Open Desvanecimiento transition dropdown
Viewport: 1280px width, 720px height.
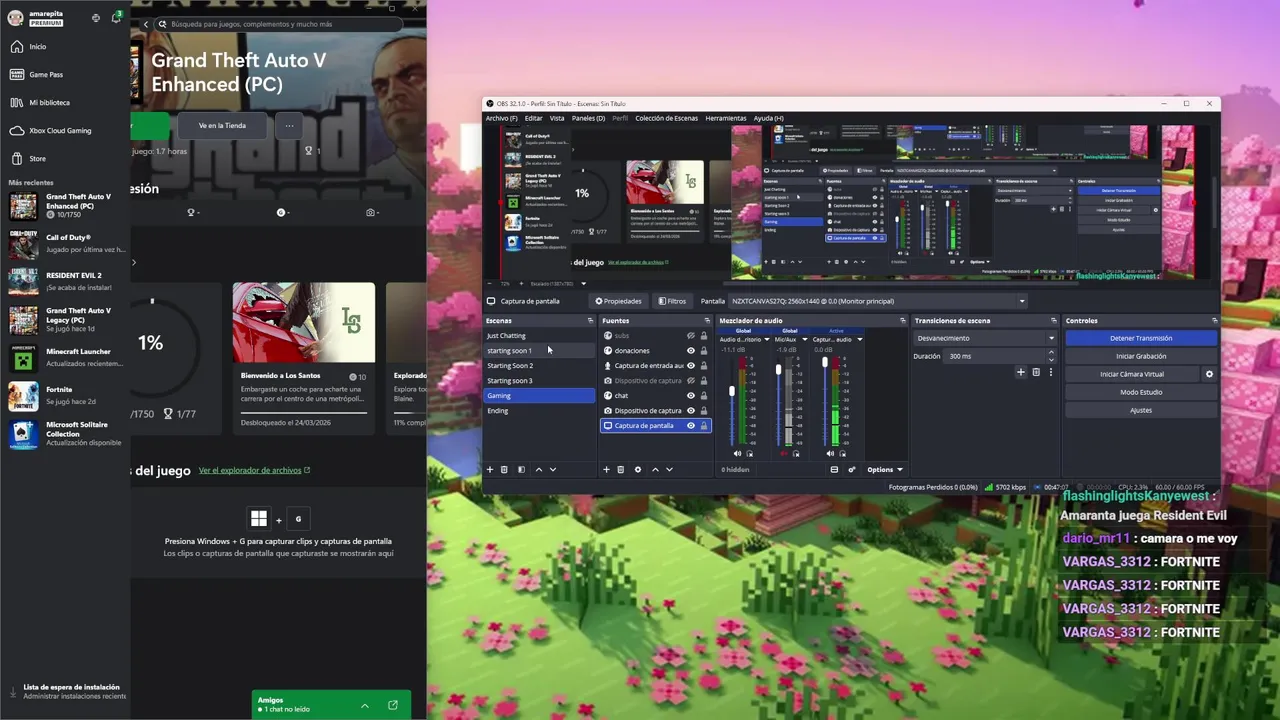point(985,338)
